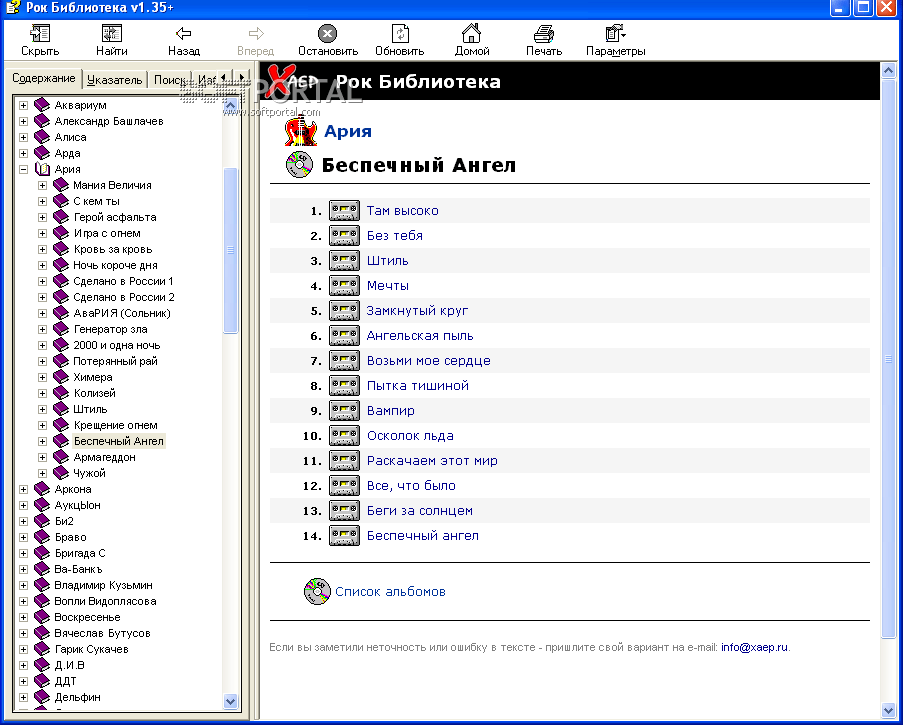This screenshot has height=725, width=903.
Task: Select Беспечный Ангел in the tree
Action: (119, 441)
